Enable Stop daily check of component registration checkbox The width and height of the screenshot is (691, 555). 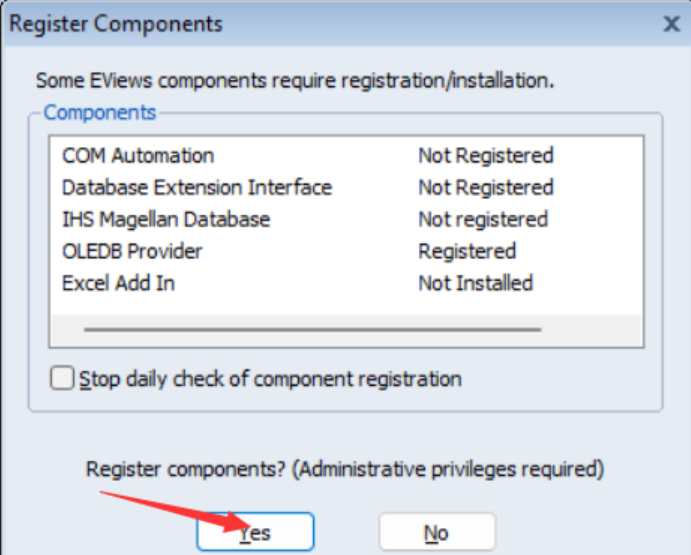(63, 378)
